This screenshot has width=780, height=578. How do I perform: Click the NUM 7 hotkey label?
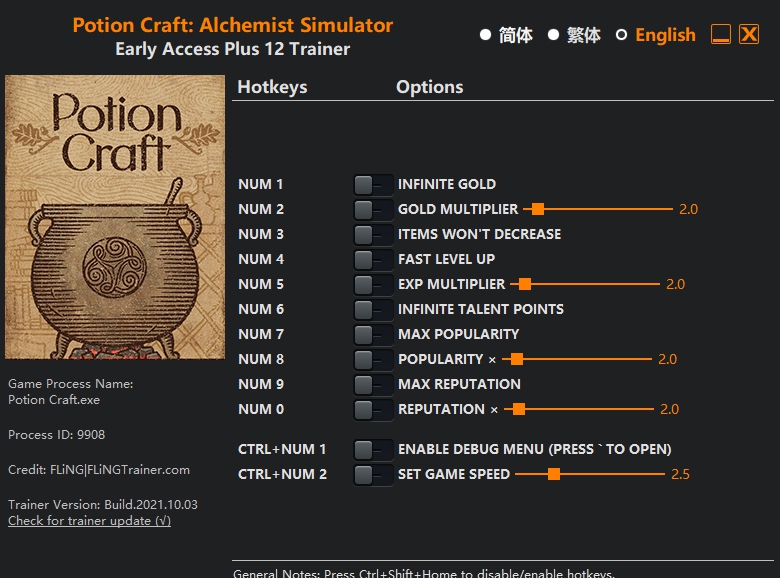[261, 334]
